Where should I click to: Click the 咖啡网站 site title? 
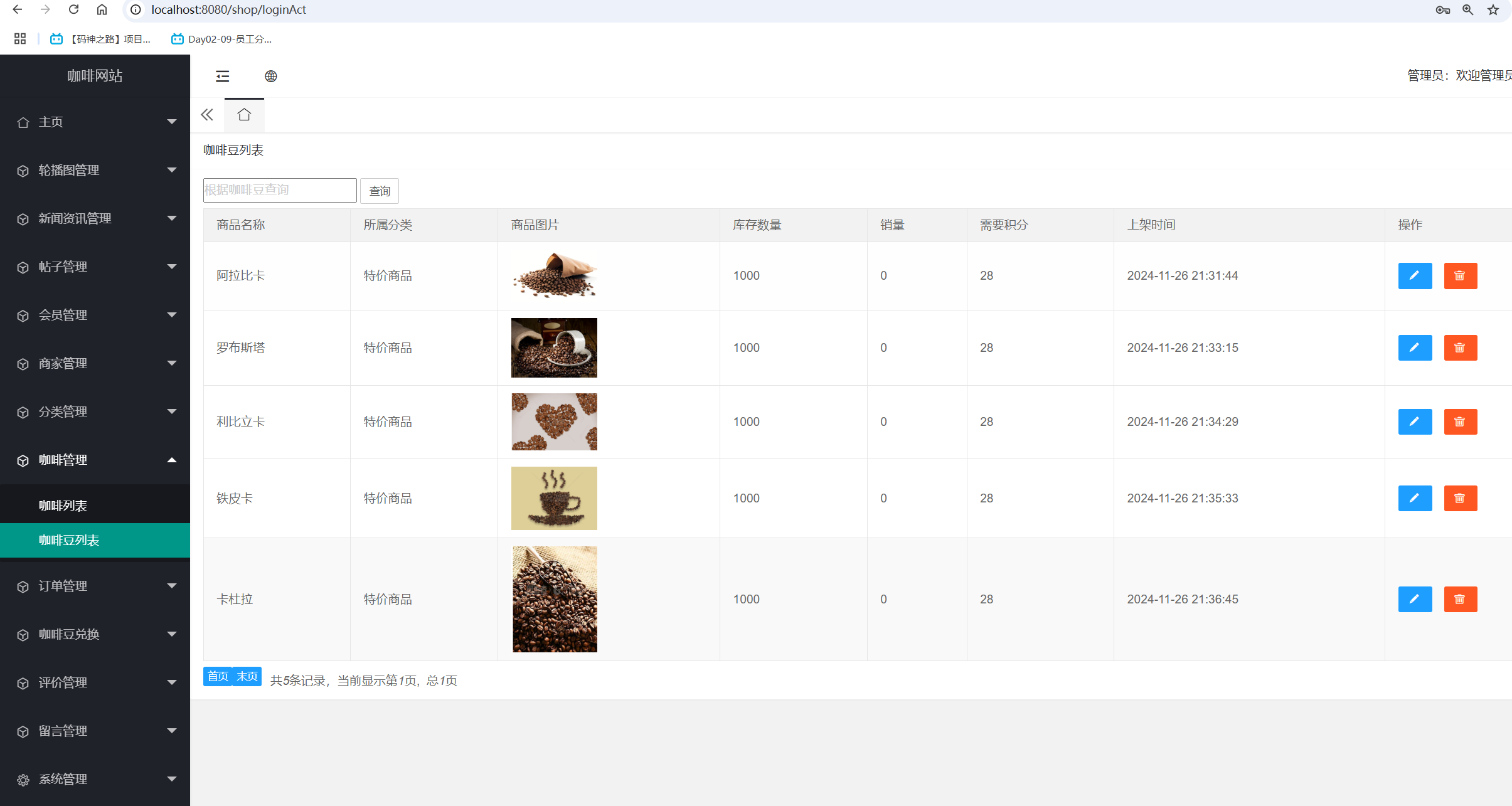click(95, 76)
